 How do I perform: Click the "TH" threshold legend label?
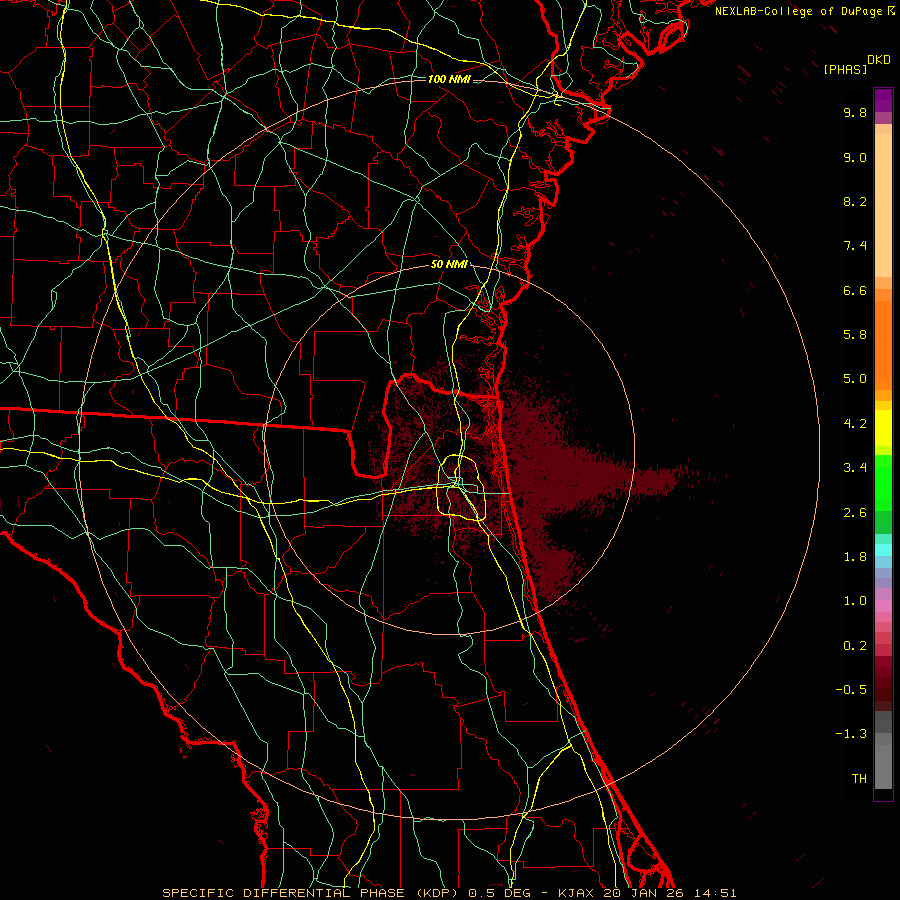(859, 779)
